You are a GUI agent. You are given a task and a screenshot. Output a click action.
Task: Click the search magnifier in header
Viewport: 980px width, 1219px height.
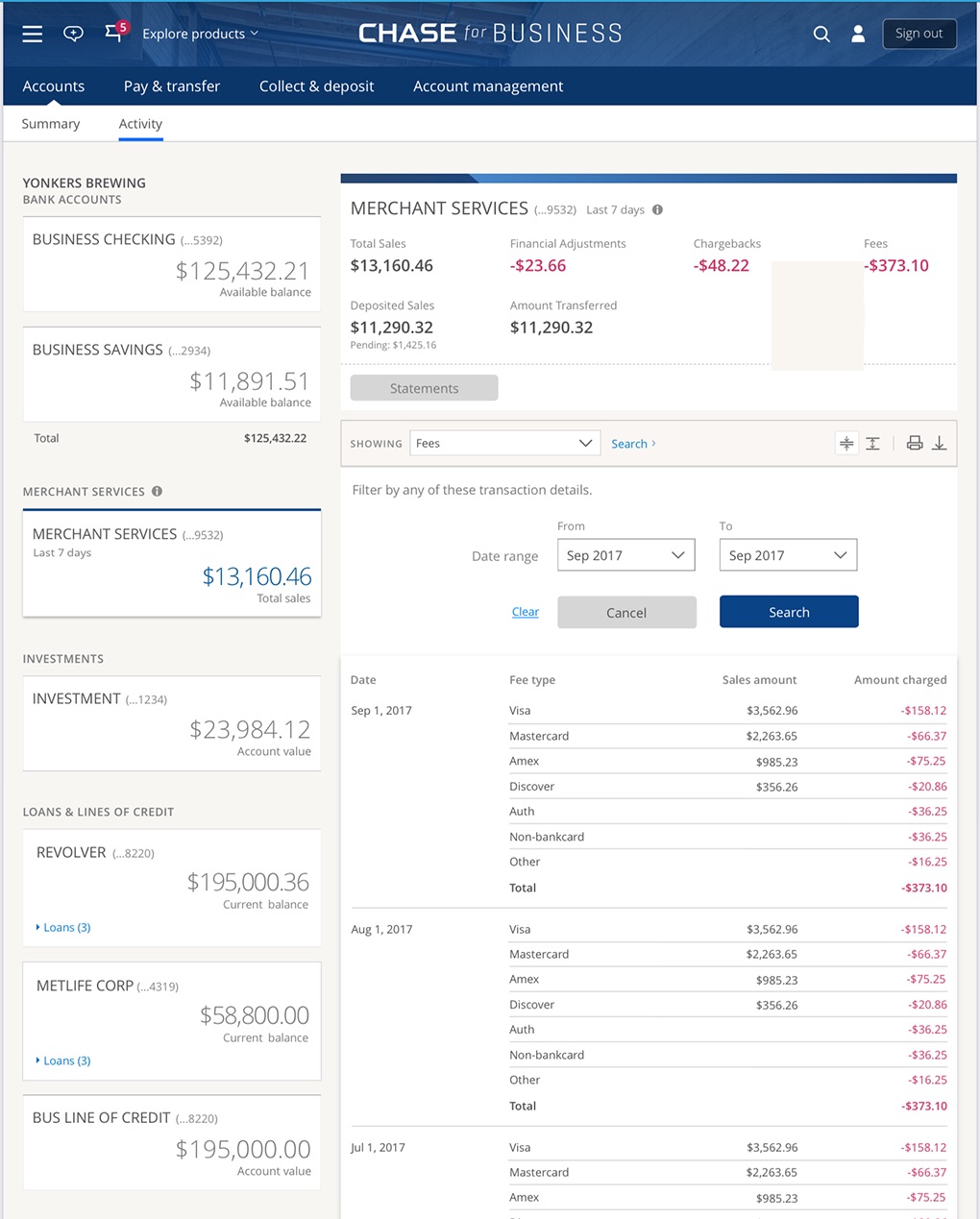[x=821, y=34]
